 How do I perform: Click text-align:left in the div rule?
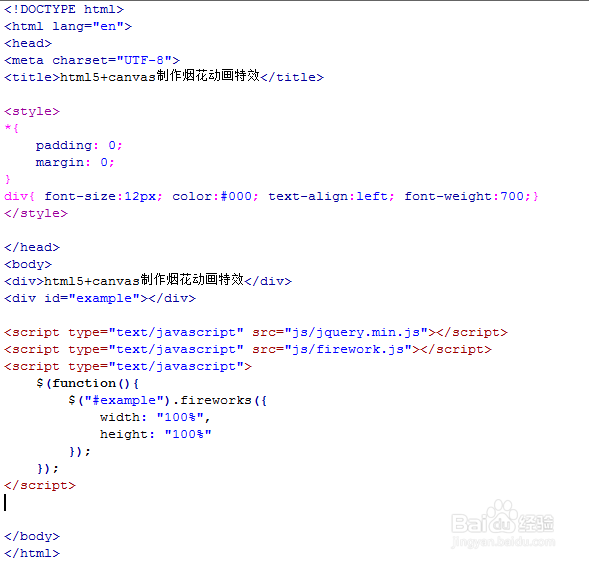point(331,196)
